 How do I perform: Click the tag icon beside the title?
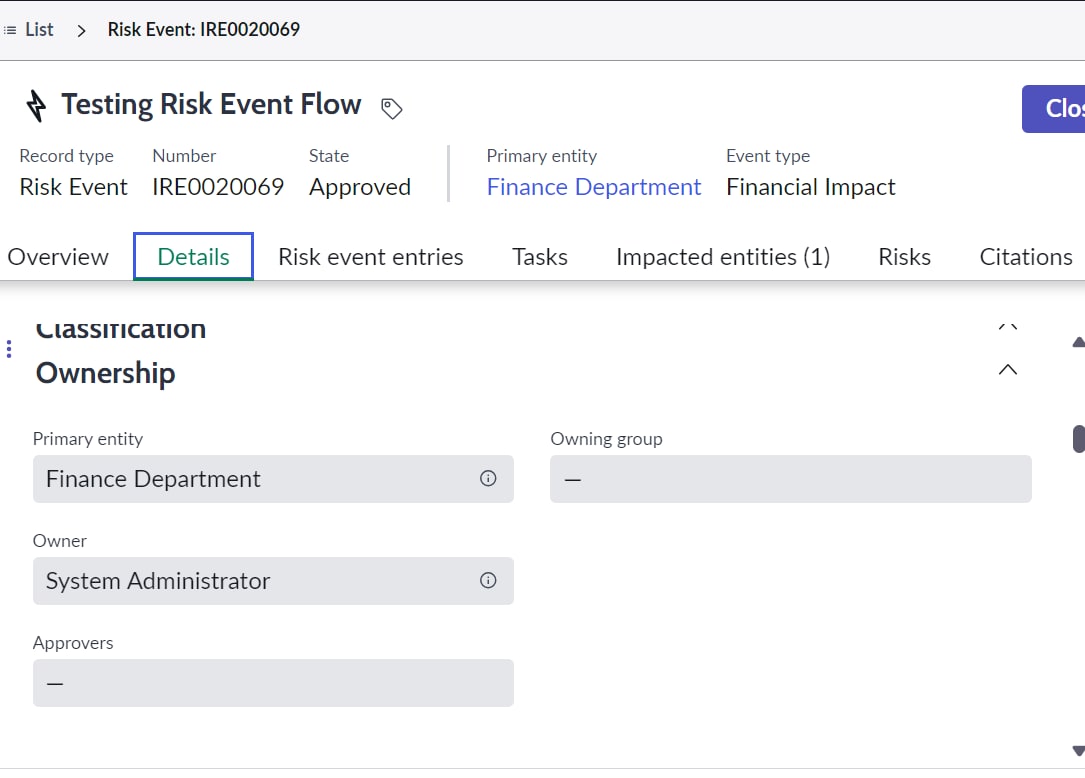click(392, 108)
